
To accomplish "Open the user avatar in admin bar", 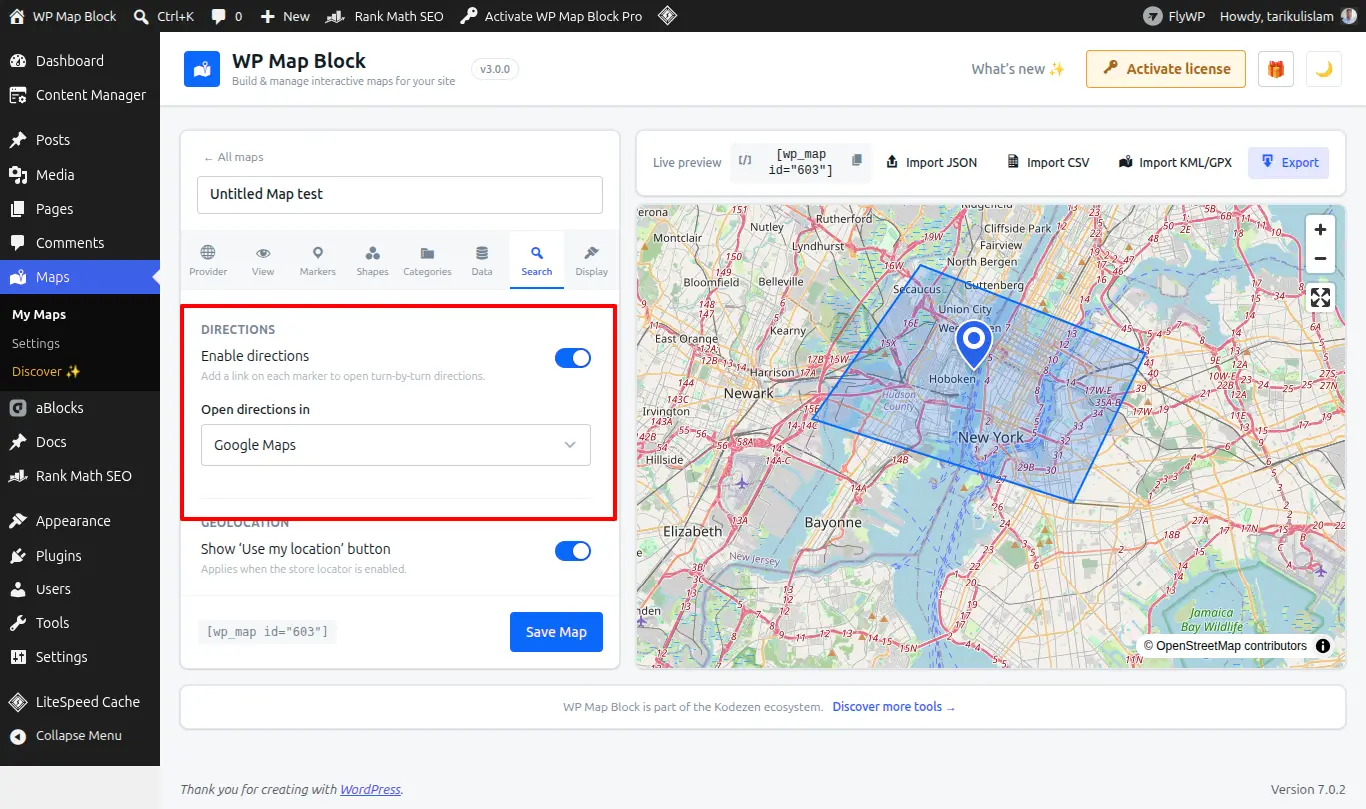I will pyautogui.click(x=1349, y=16).
